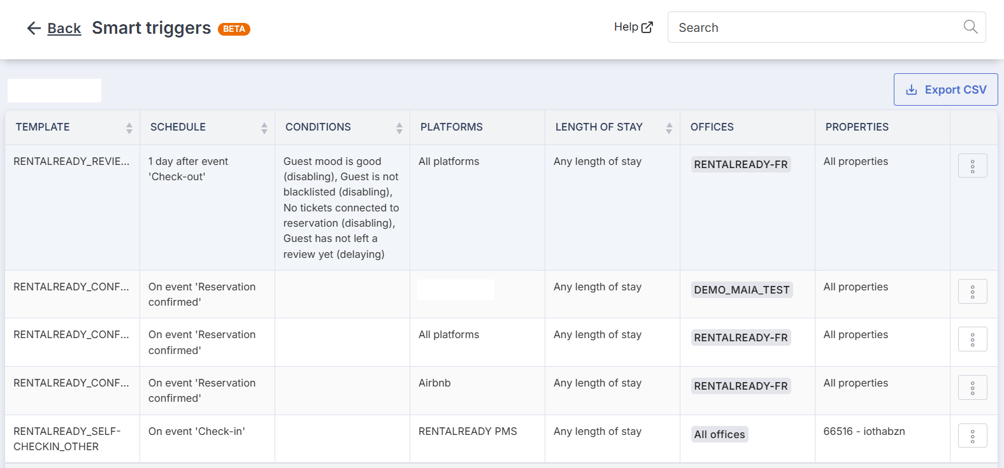Open actions menu for RENTALREADY_REVIE... row
The image size is (1004, 468).
(x=972, y=166)
